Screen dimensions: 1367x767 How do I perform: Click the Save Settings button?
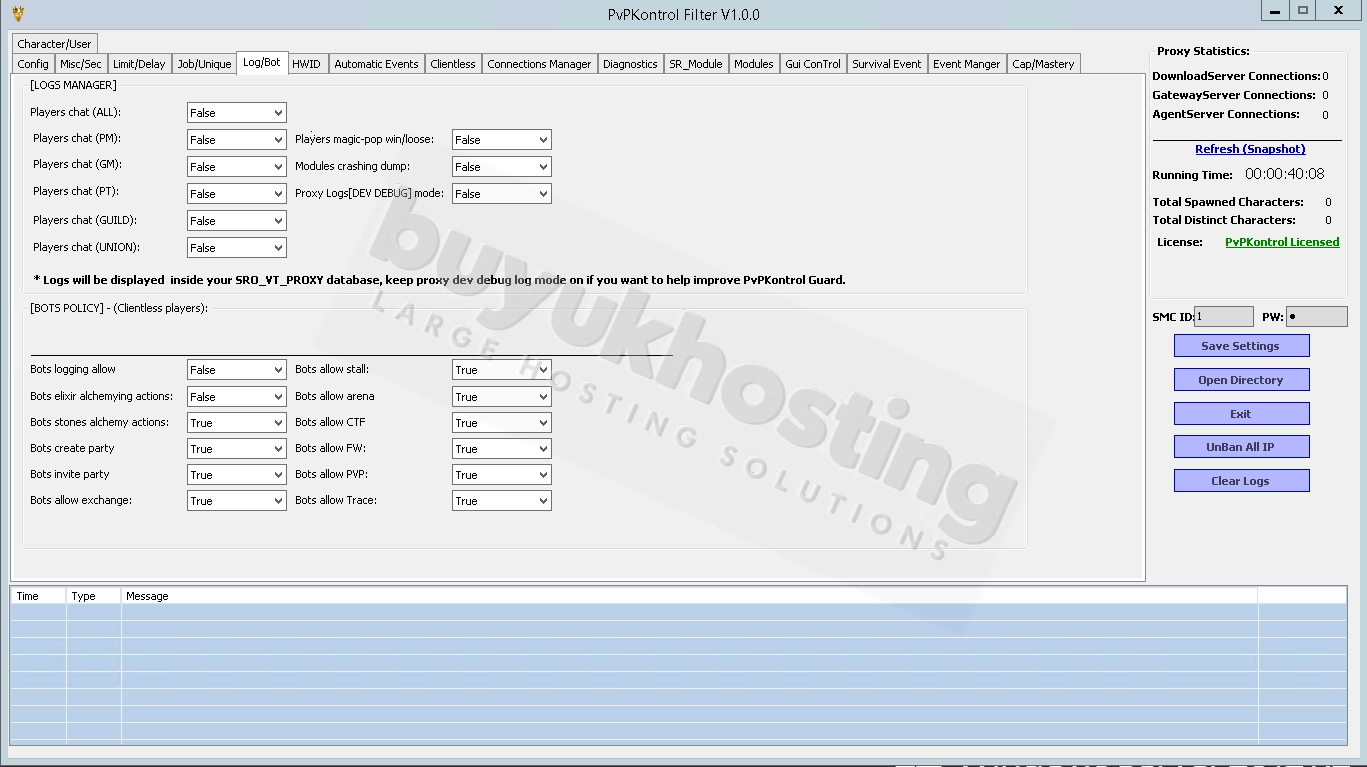[x=1241, y=346]
